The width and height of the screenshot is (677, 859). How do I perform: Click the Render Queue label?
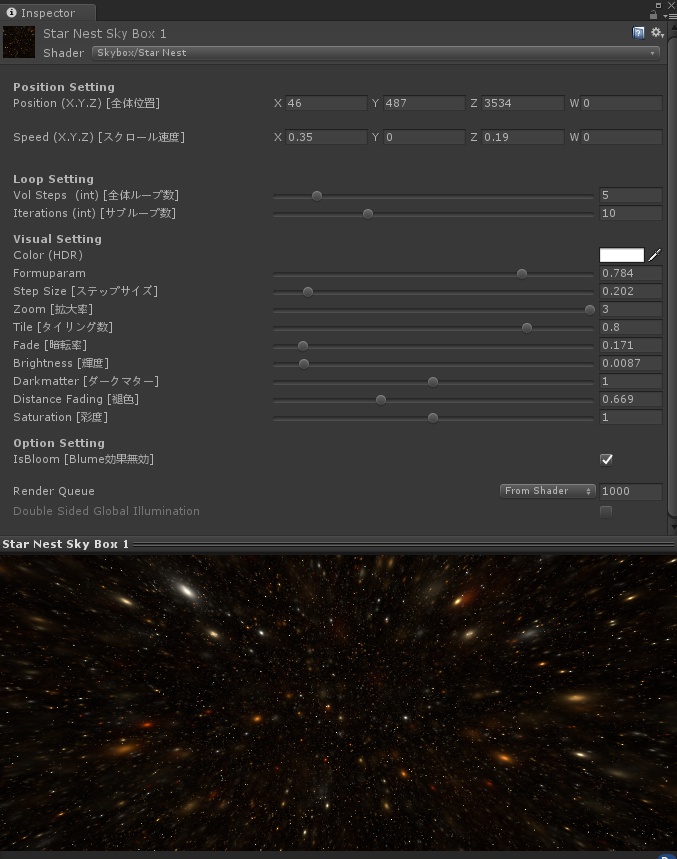(54, 491)
